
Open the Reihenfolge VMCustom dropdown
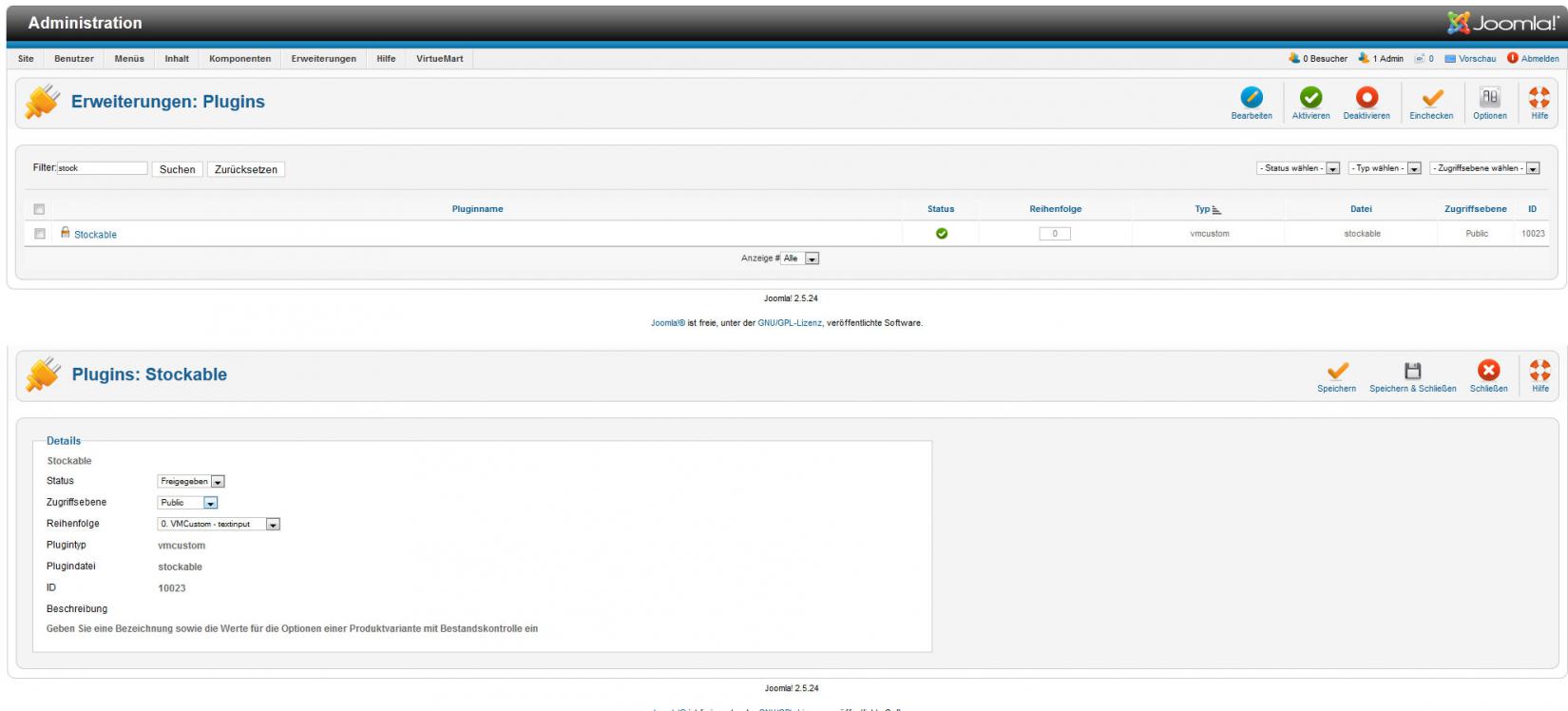[x=219, y=524]
